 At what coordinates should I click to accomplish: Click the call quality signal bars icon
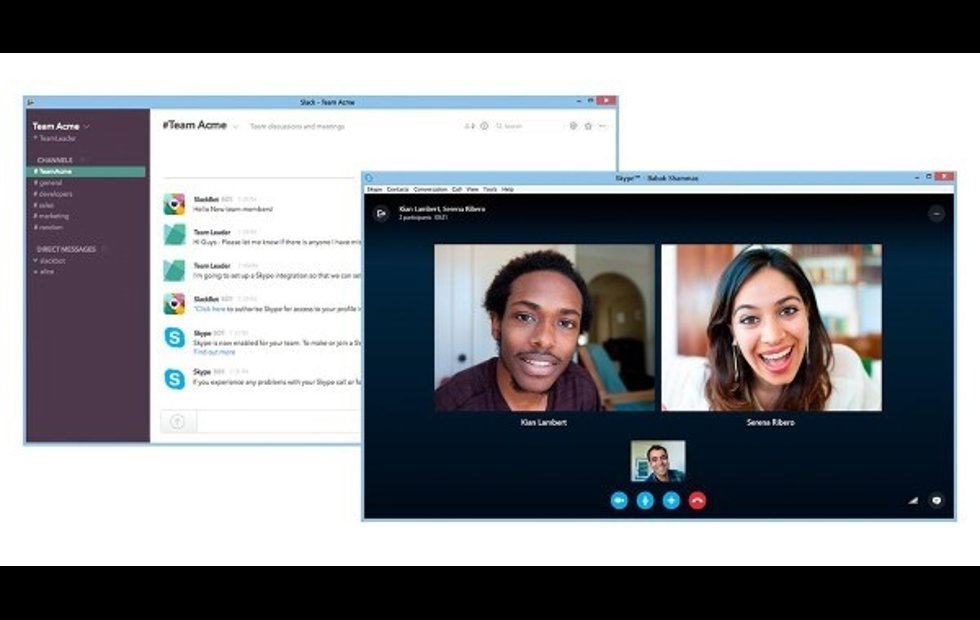point(912,500)
